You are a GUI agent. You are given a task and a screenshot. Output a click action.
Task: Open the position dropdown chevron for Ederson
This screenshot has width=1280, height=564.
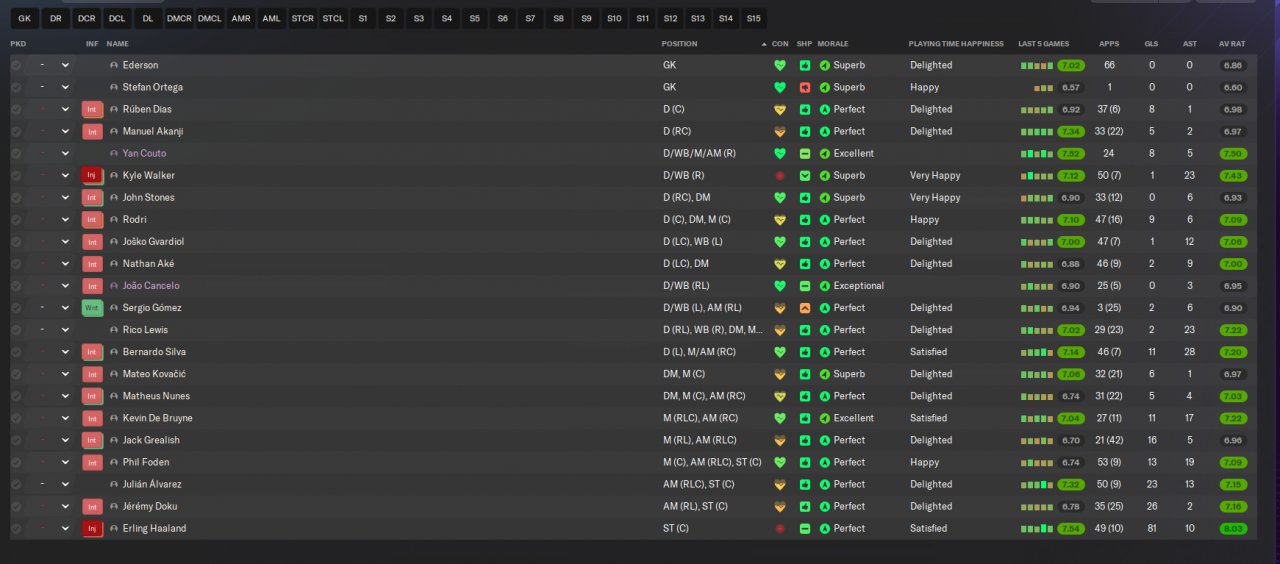pyautogui.click(x=65, y=65)
